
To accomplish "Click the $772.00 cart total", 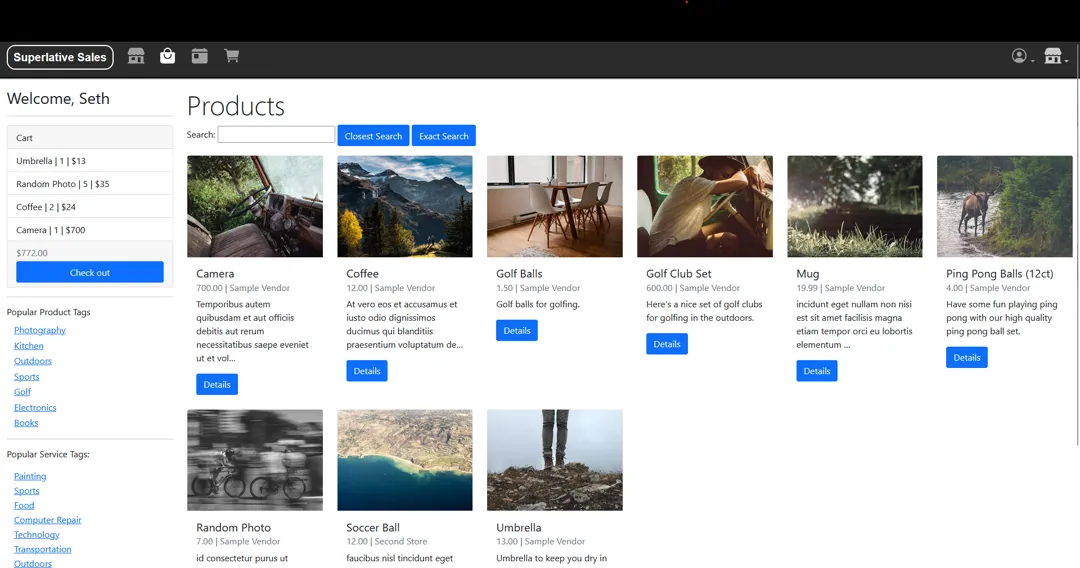I will 32,253.
